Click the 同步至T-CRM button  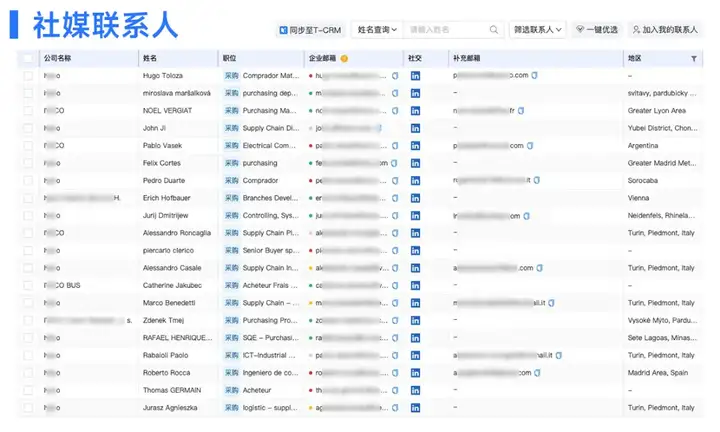pos(310,30)
